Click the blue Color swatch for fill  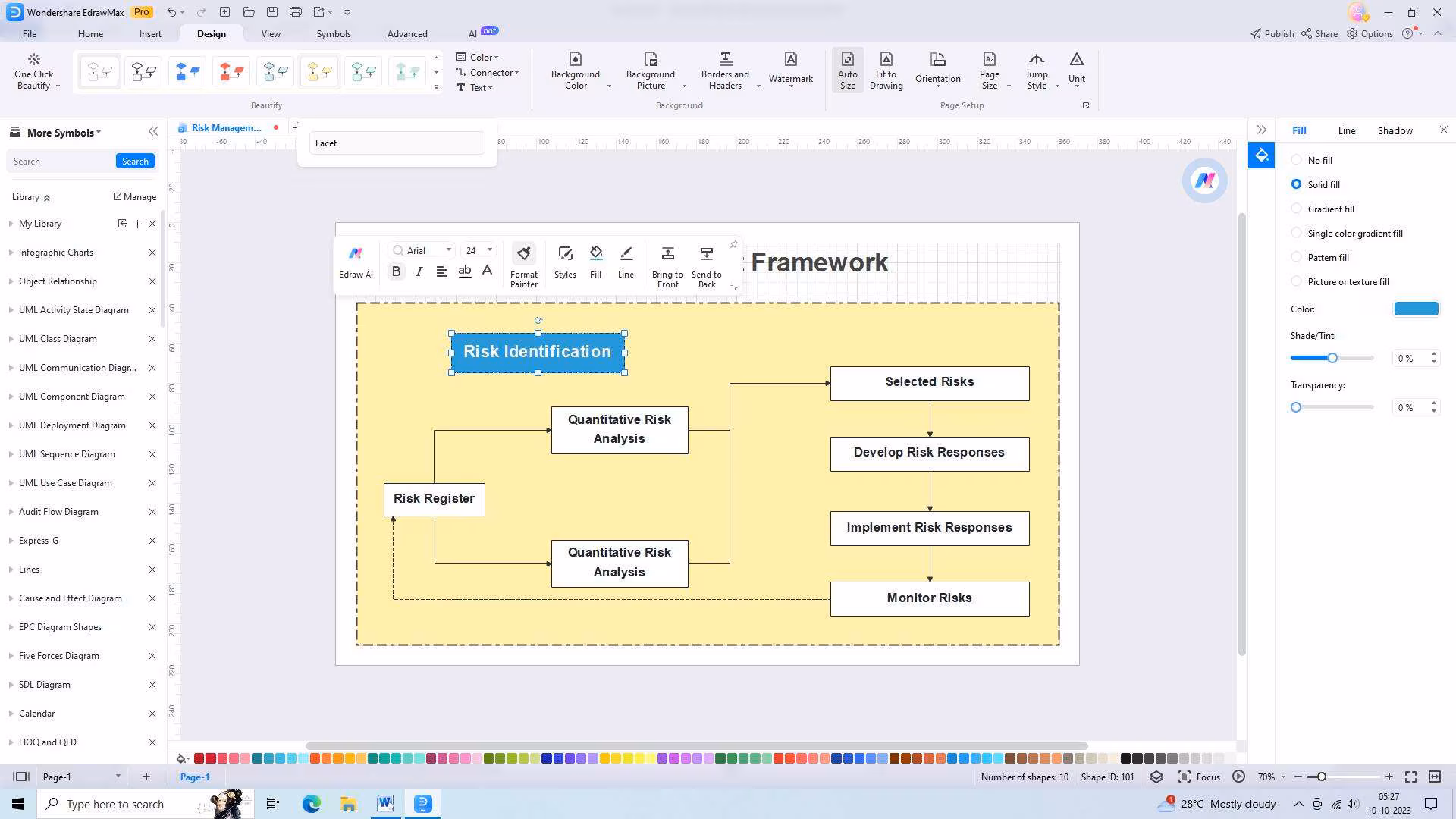[x=1415, y=309]
